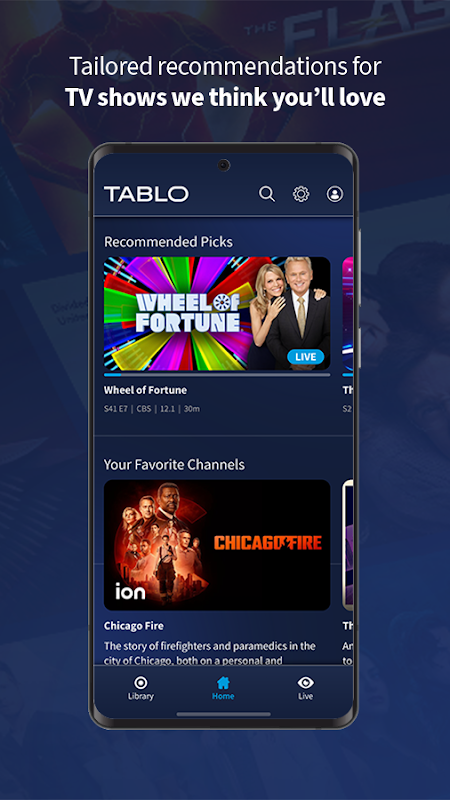The height and width of the screenshot is (800, 450).
Task: Open the partially visible second recommended pick
Action: tap(347, 313)
